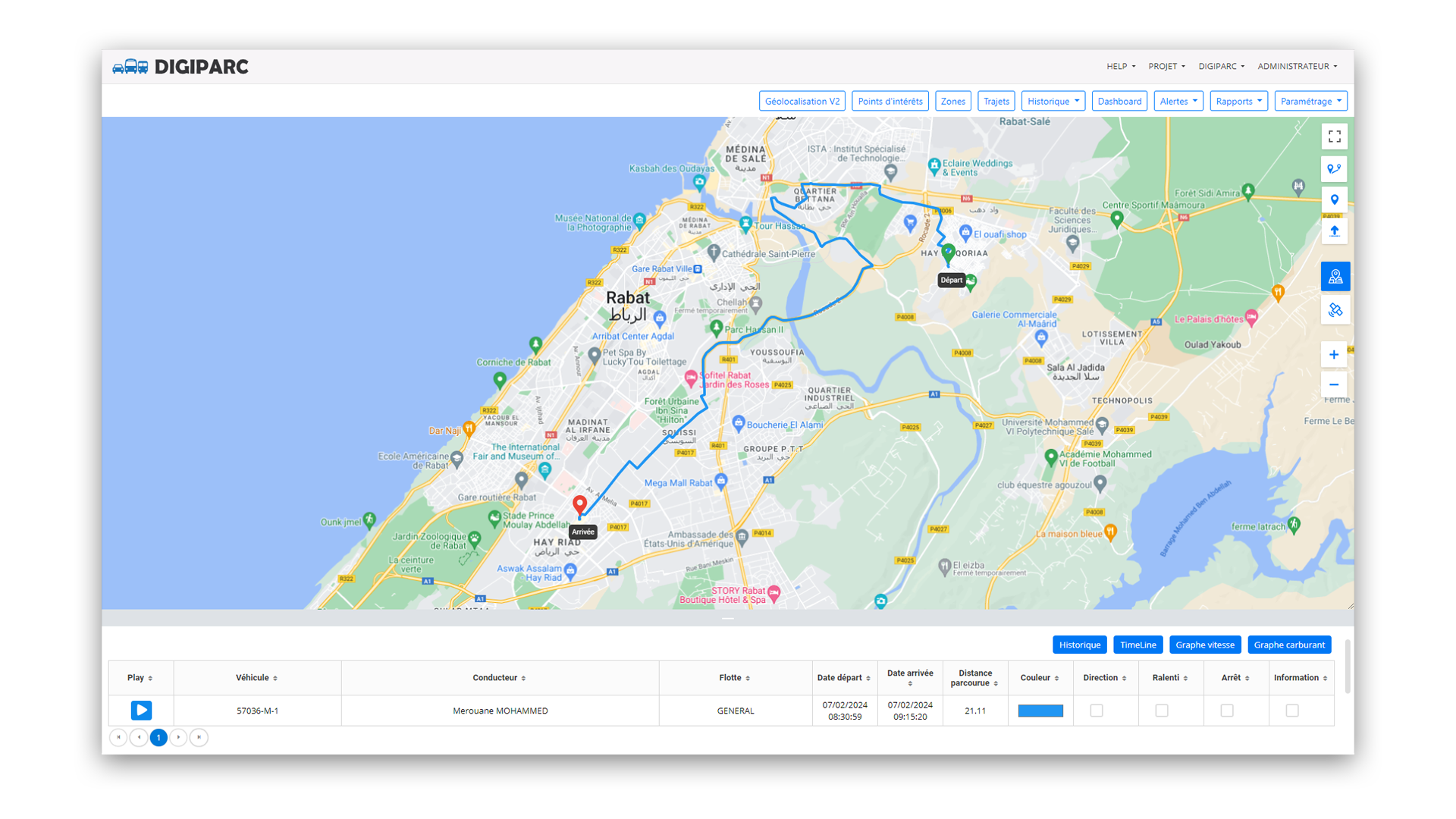Tick the Ralenti checkbox for 57036-M-1
This screenshot has height=819, width=1456.
click(1162, 711)
